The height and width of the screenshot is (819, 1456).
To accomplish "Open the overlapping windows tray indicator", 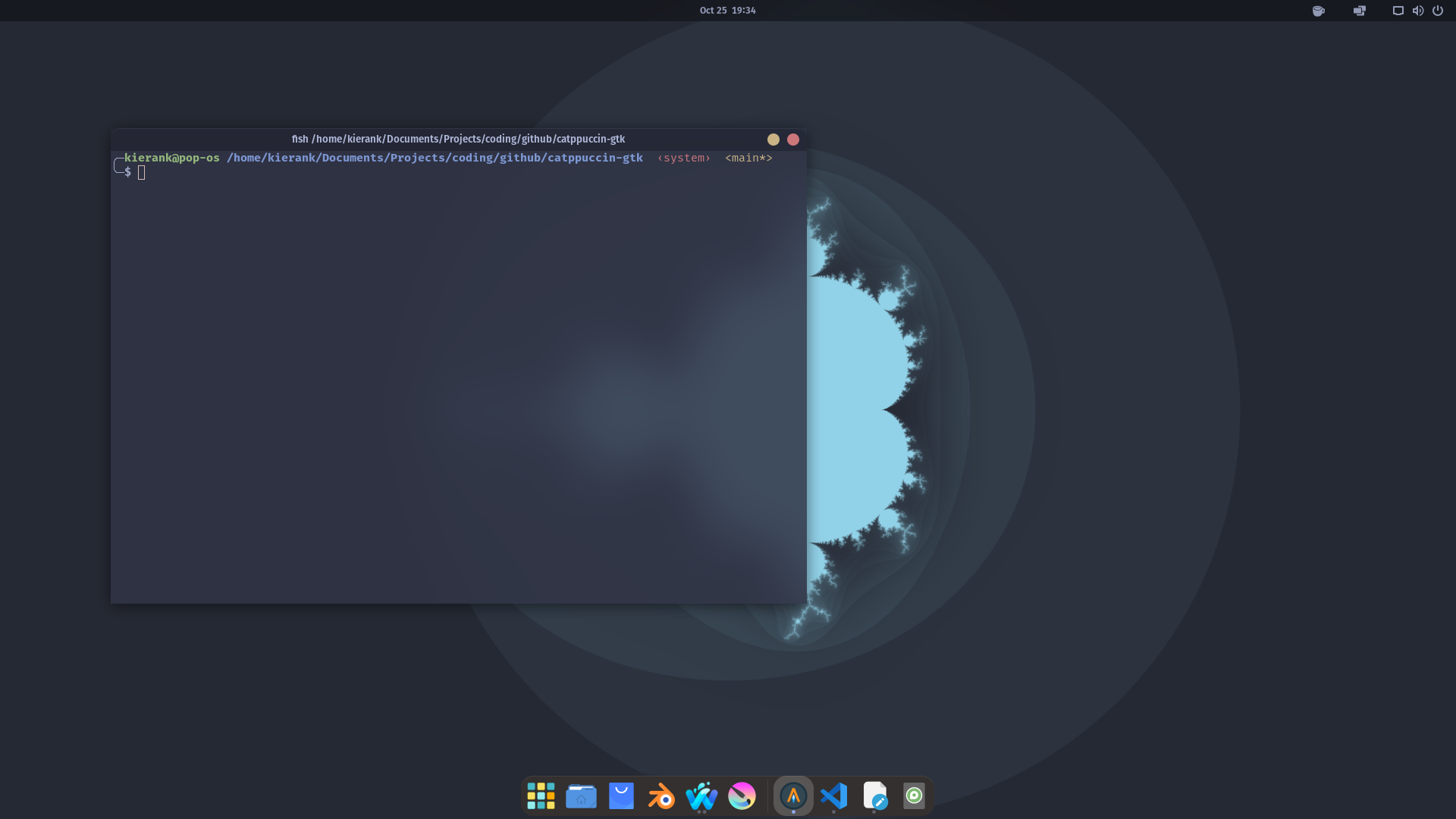I will 1360,11.
